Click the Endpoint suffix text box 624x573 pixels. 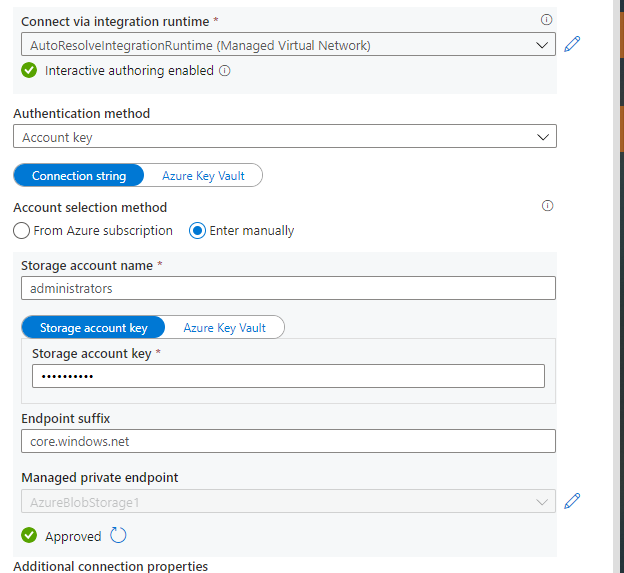[288, 441]
